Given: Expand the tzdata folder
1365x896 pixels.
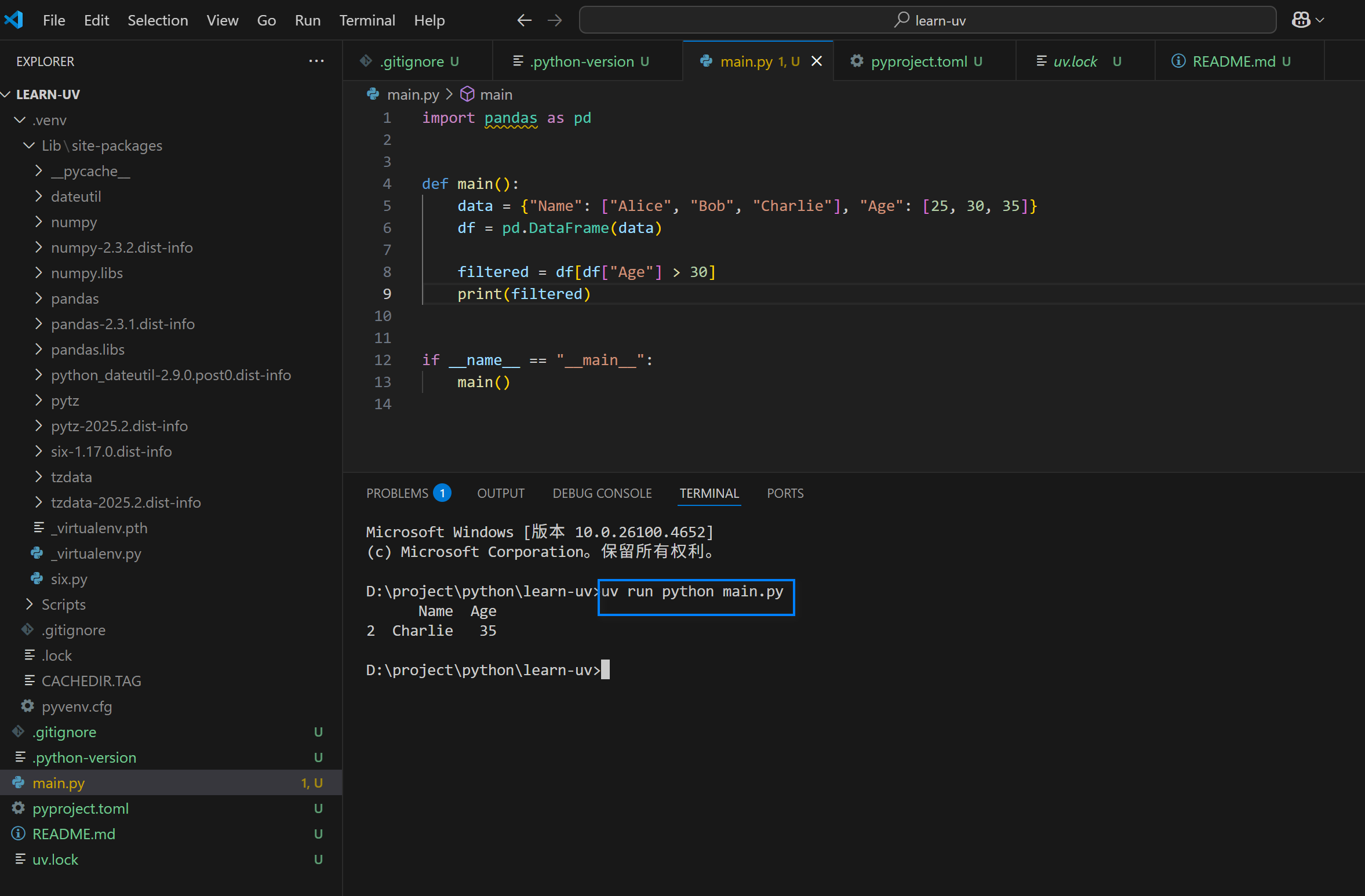Looking at the screenshot, I should click(x=171, y=477).
